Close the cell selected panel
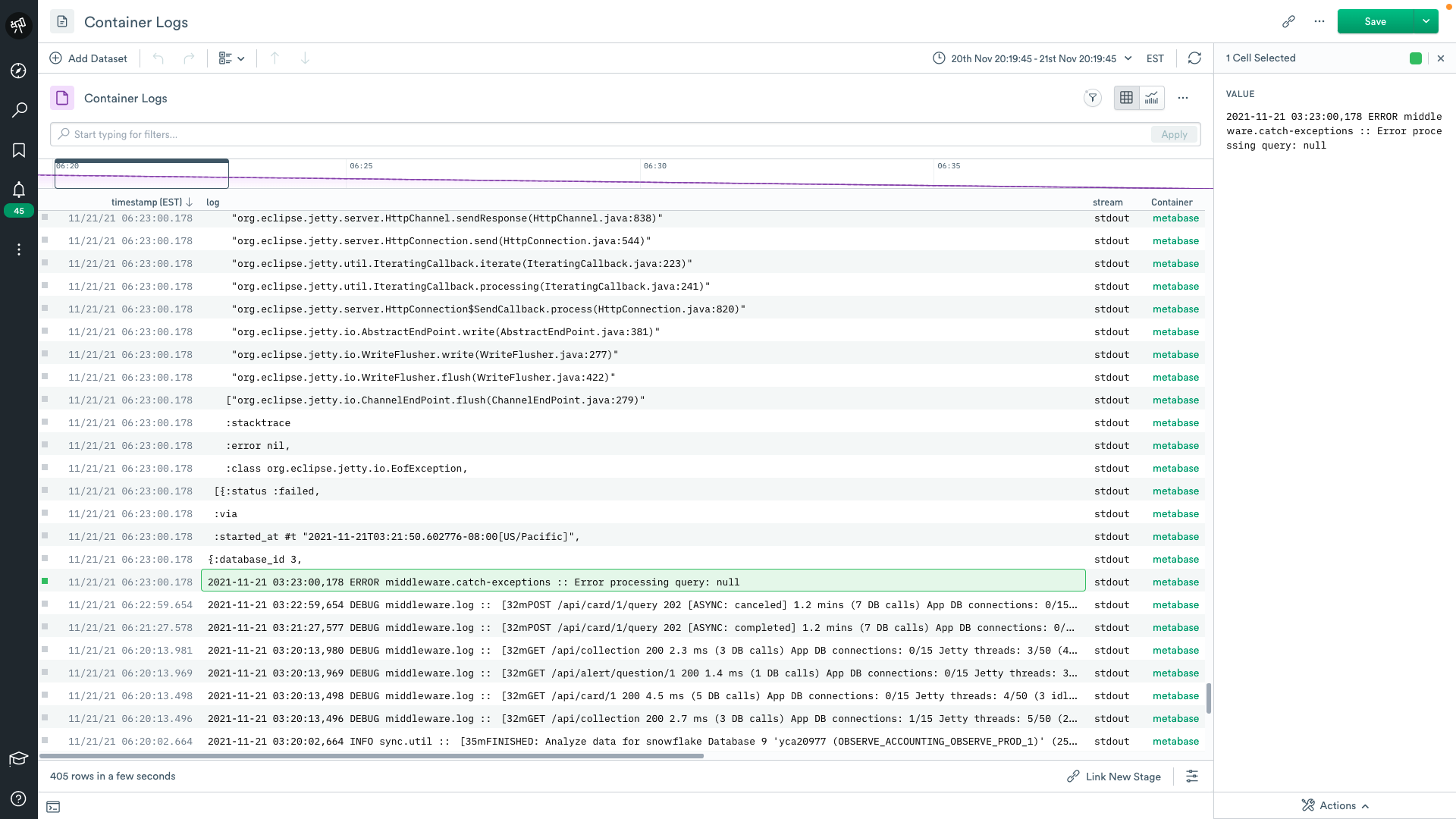Viewport: 1456px width, 819px height. tap(1441, 58)
